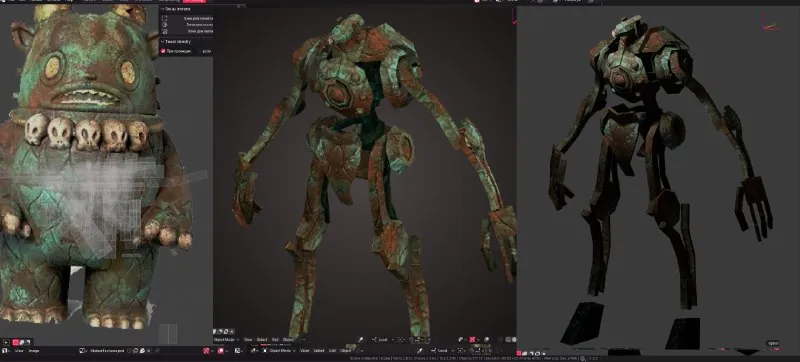Viewport: 800px width, 362px height.
Task: Open Object Mode dropdown in middle viewport header
Action: (227, 340)
